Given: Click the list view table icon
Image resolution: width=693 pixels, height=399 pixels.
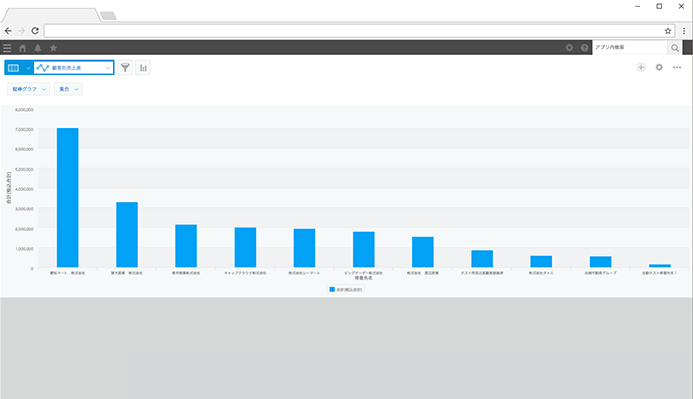Looking at the screenshot, I should (13, 68).
